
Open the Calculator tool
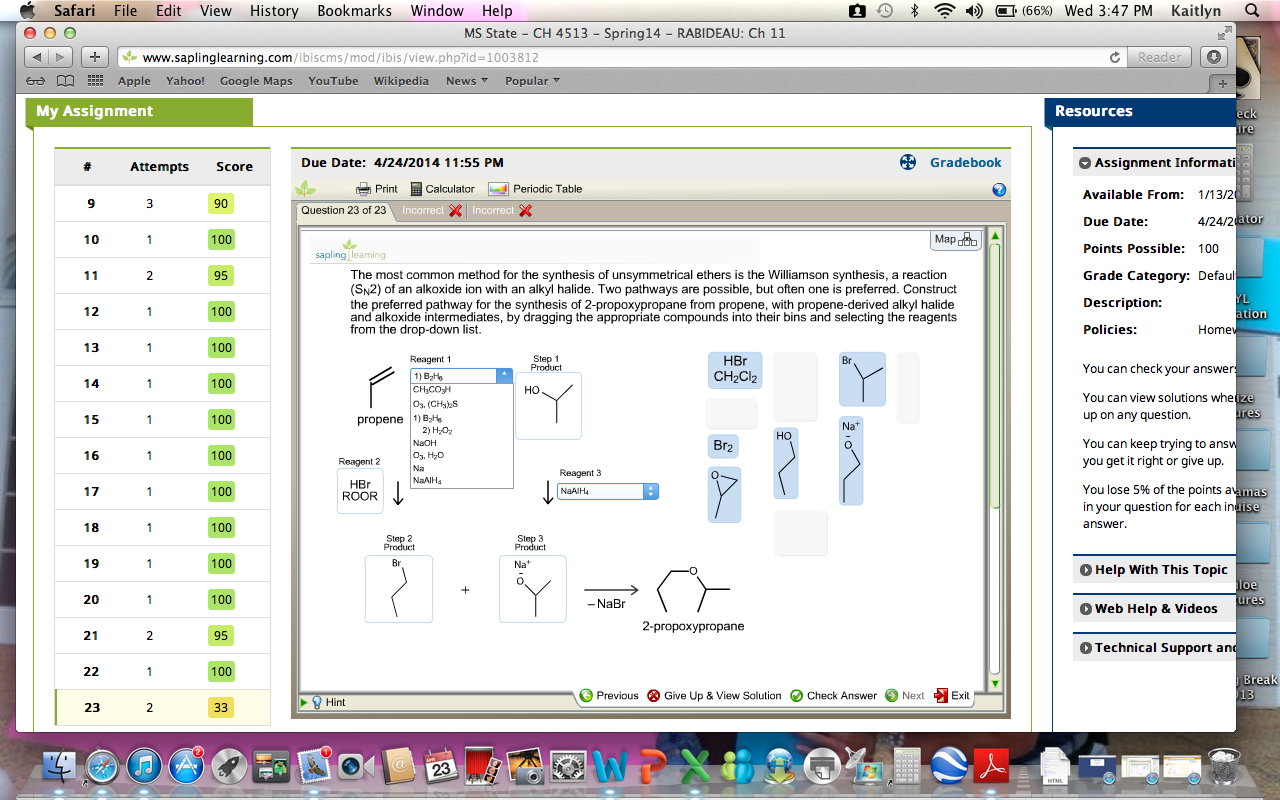(x=416, y=189)
